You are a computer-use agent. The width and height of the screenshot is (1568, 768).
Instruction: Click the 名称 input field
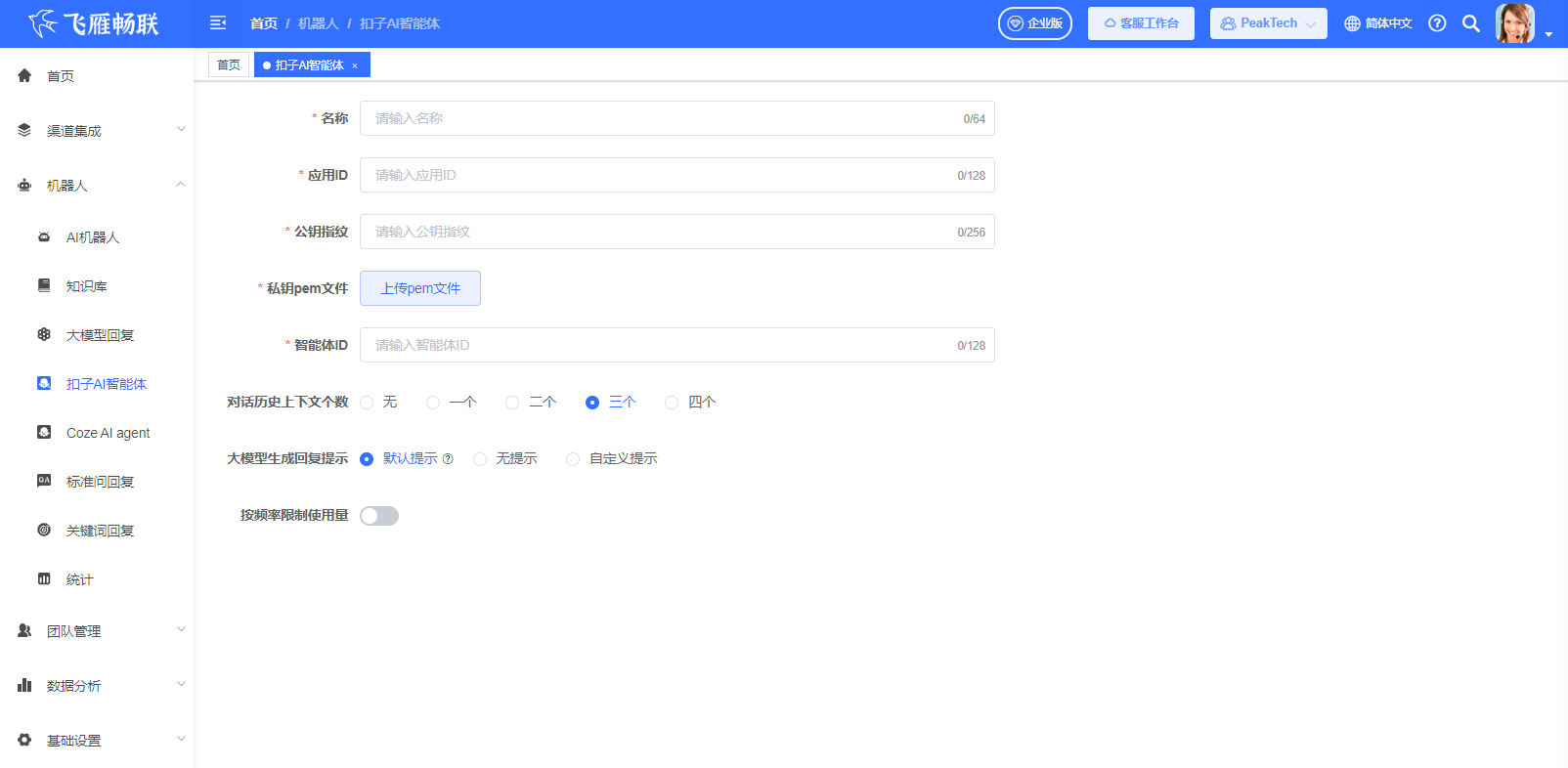(x=665, y=118)
